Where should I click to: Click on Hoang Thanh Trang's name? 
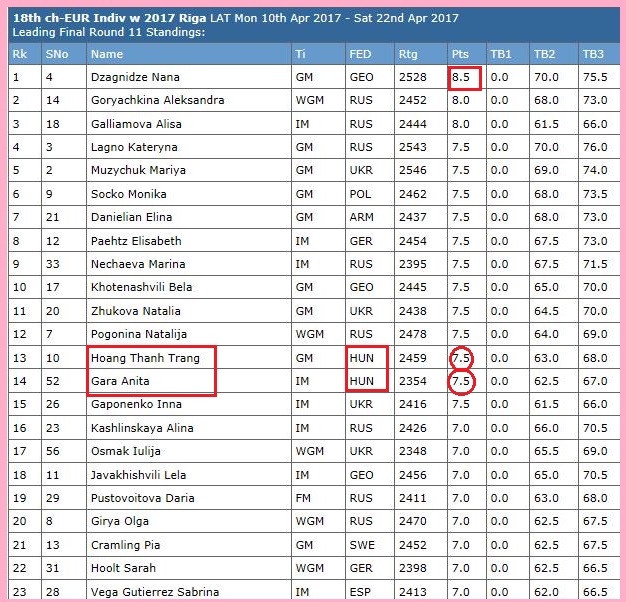(145, 357)
